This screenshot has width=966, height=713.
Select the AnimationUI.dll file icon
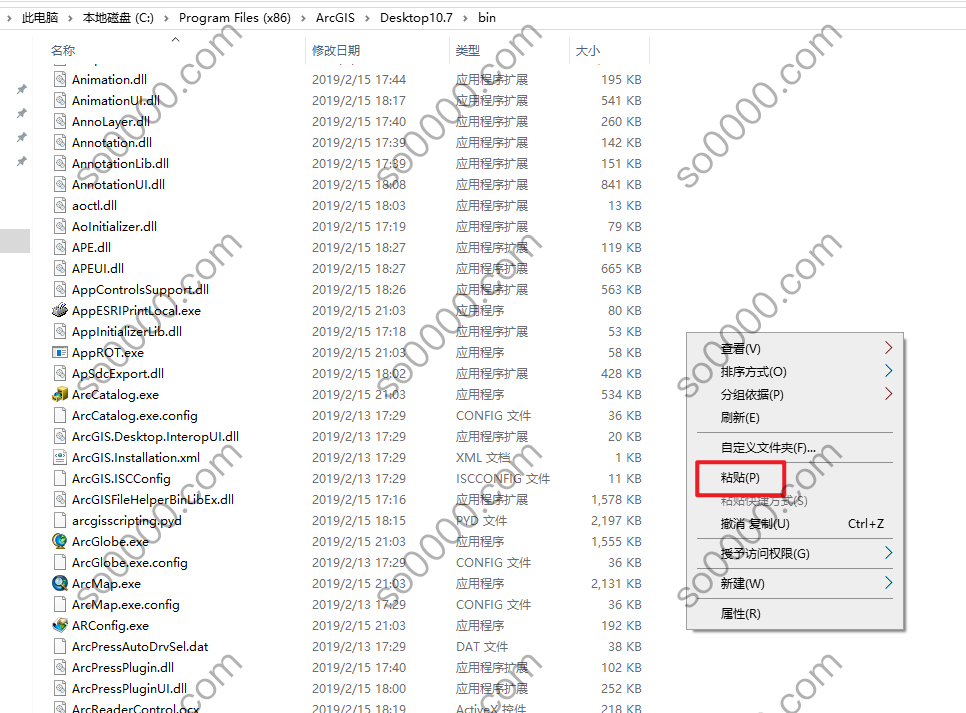[x=60, y=100]
